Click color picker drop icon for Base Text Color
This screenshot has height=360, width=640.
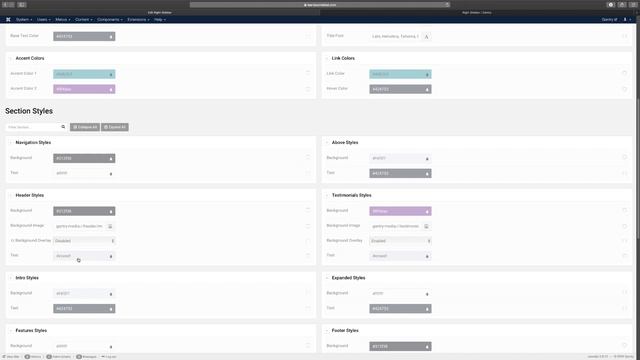[111, 37]
